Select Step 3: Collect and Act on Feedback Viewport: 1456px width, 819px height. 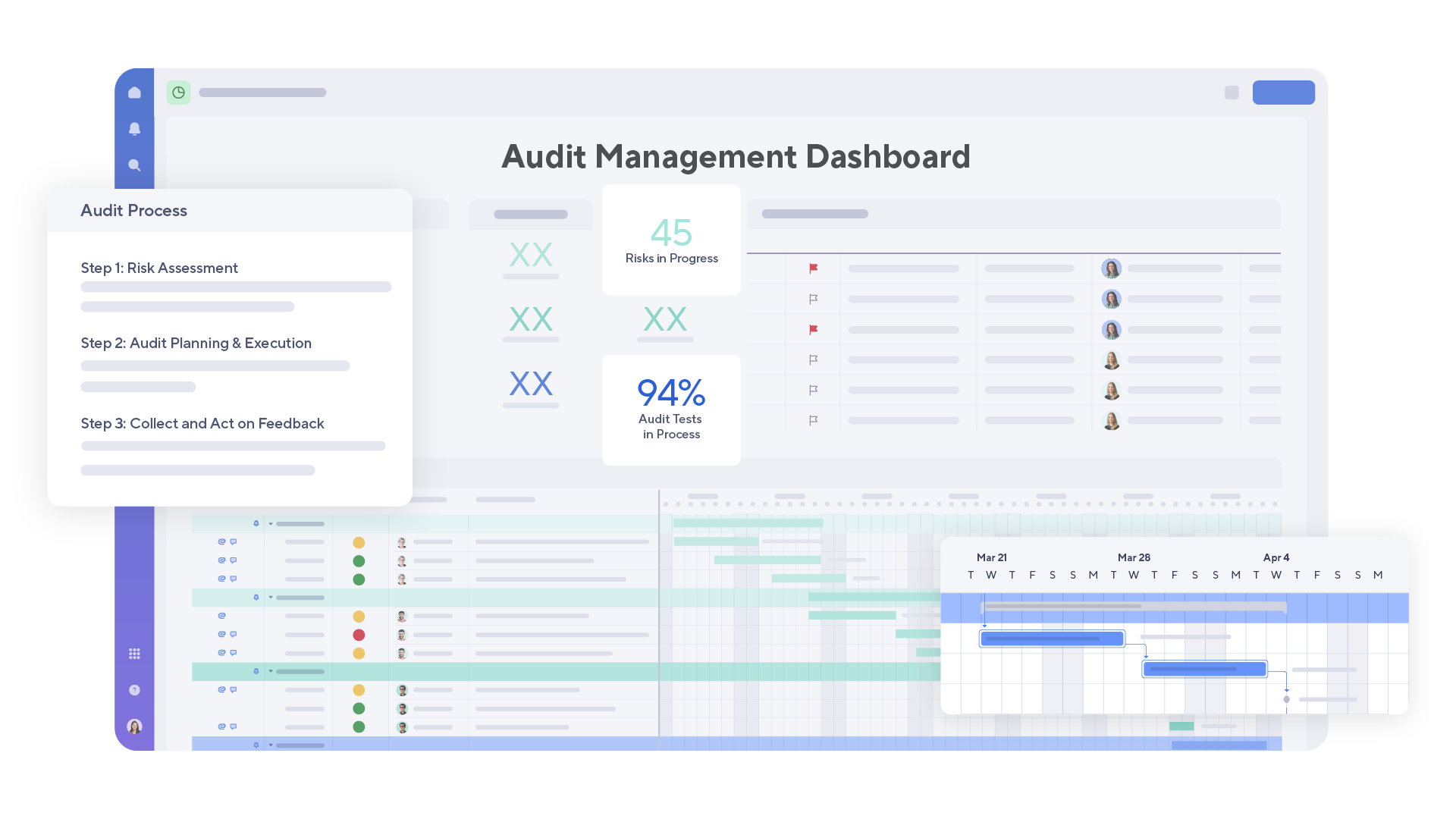click(202, 423)
